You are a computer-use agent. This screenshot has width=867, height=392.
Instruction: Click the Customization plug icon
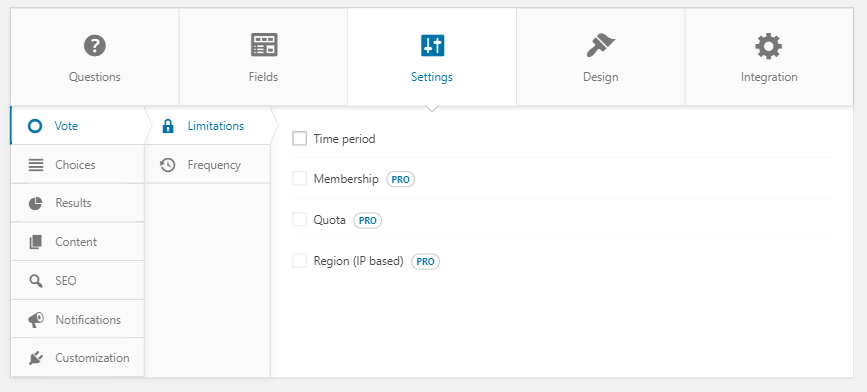pos(35,358)
